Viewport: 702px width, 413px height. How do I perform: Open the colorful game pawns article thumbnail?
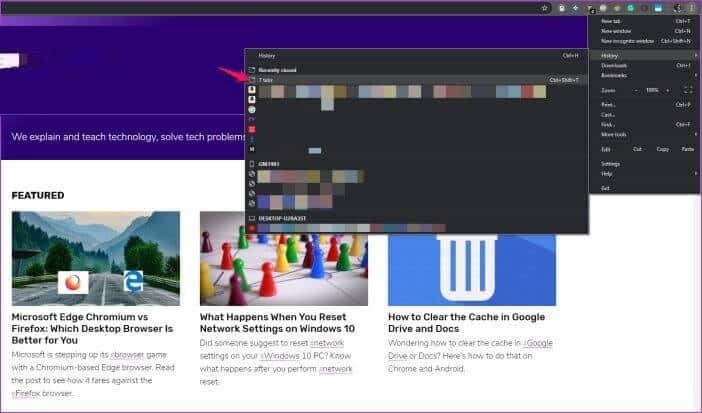click(284, 269)
